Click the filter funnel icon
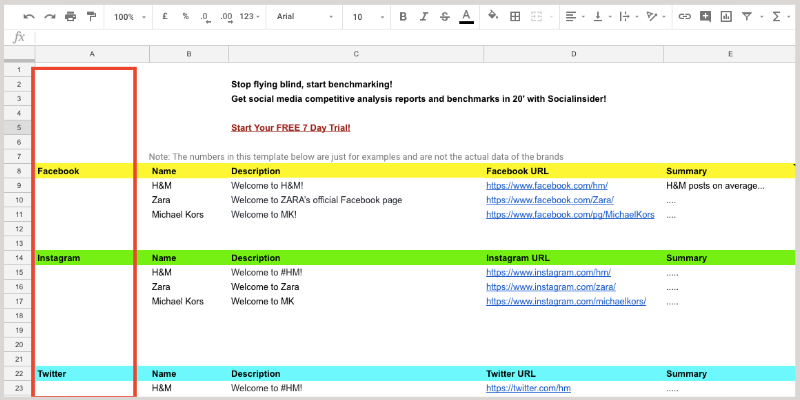This screenshot has height=400, width=800. pos(746,17)
